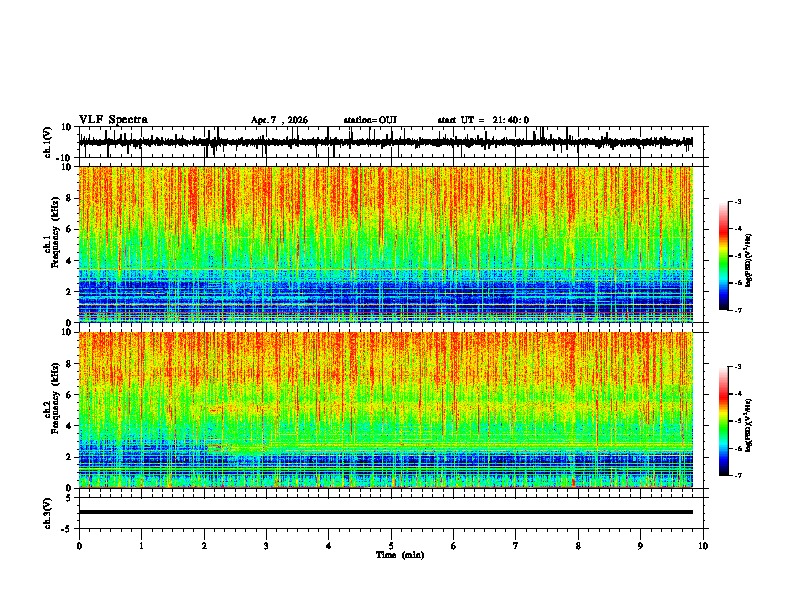Screen dimensions: 792x612
Task: Click the "6" kHz tick on ch.2 spectrogram axis
Action: (x=69, y=395)
